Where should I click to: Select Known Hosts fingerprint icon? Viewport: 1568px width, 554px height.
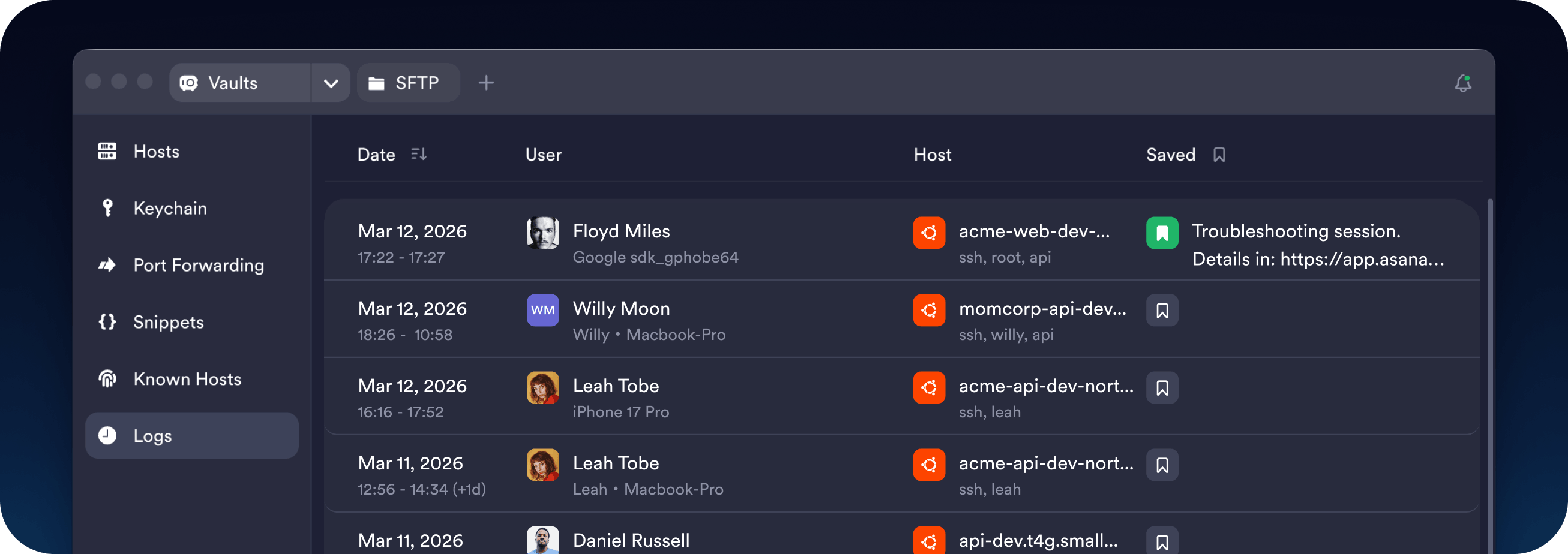[x=107, y=379]
